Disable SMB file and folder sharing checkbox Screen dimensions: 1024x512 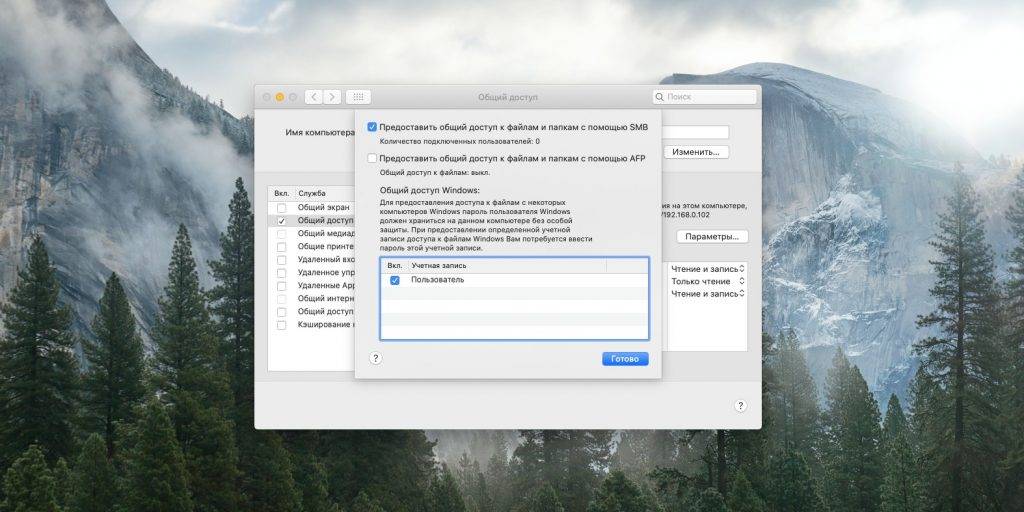click(x=372, y=127)
